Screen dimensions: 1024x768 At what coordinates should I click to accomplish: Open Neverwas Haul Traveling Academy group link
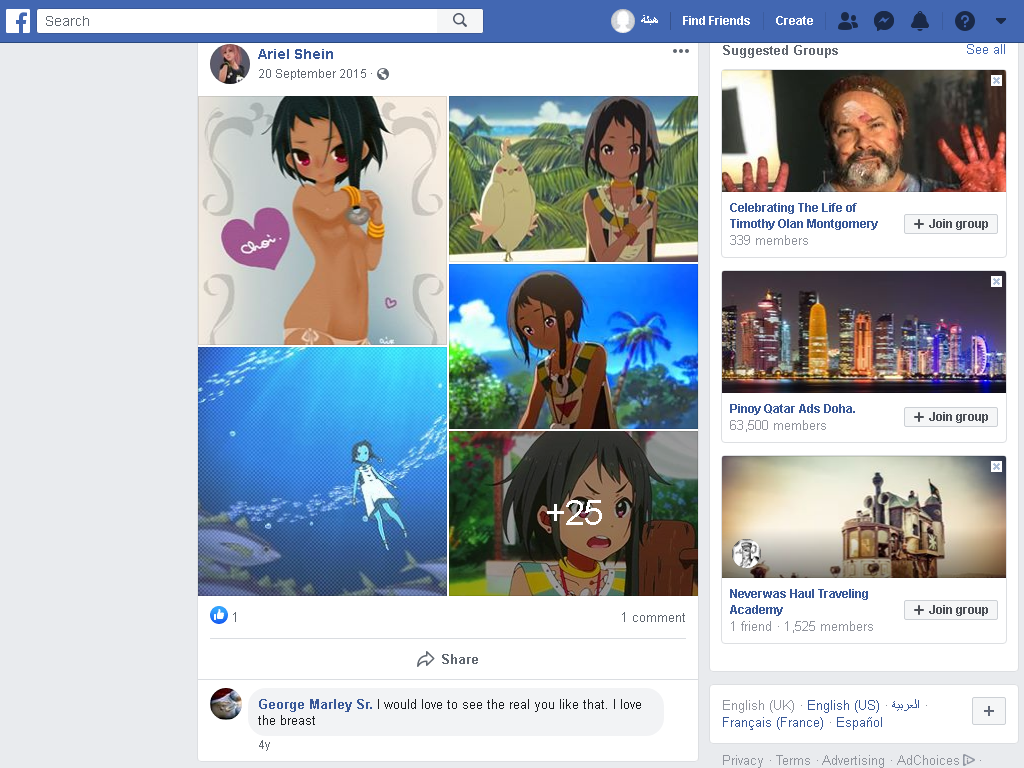click(799, 601)
